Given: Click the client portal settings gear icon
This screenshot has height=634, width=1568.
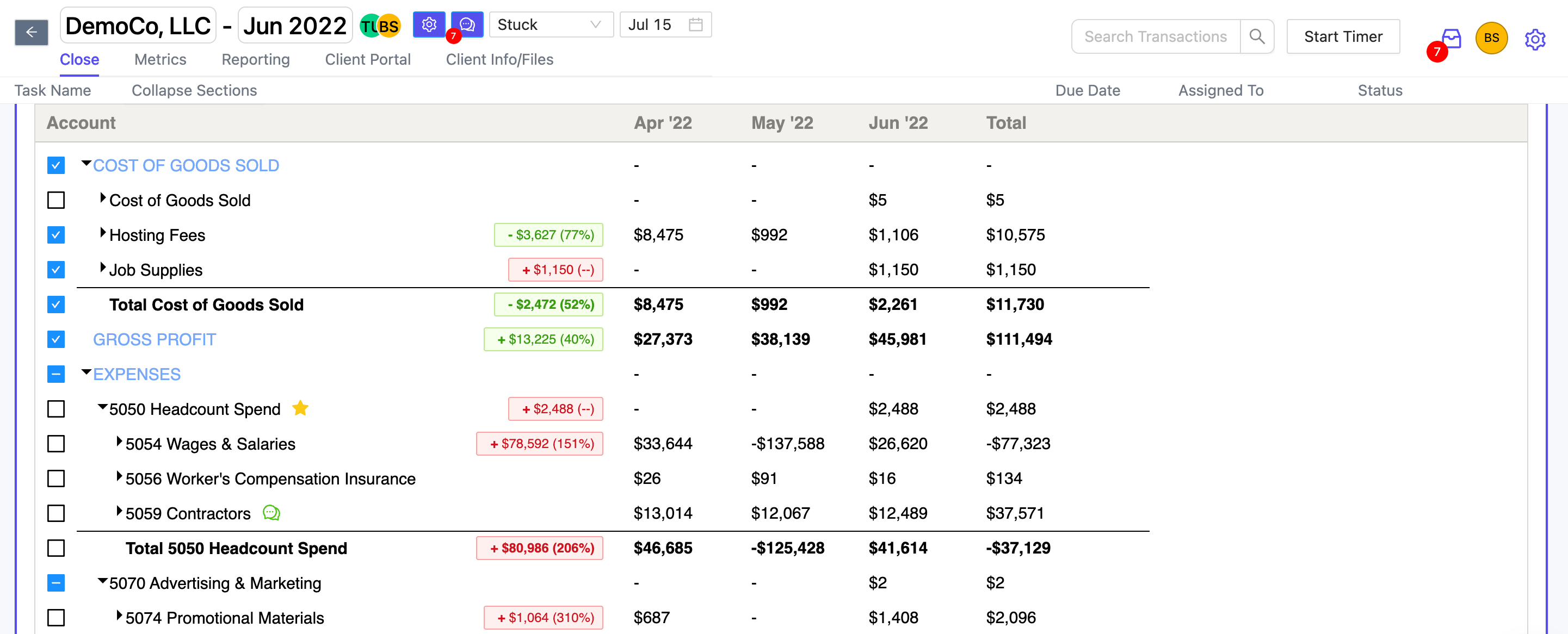Looking at the screenshot, I should coord(429,25).
